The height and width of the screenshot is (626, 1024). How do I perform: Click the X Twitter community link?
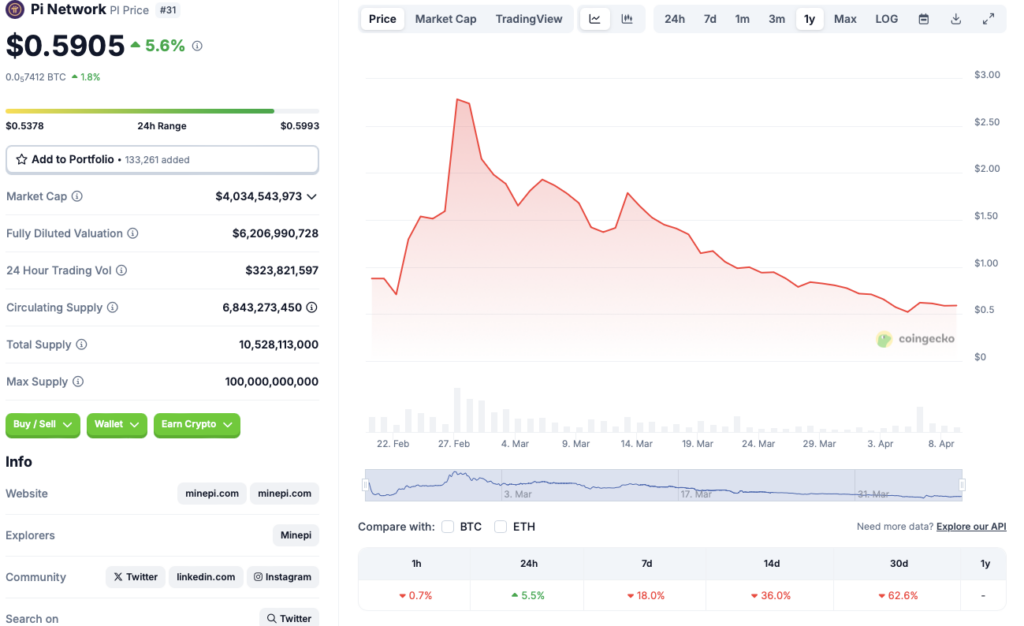coord(135,577)
